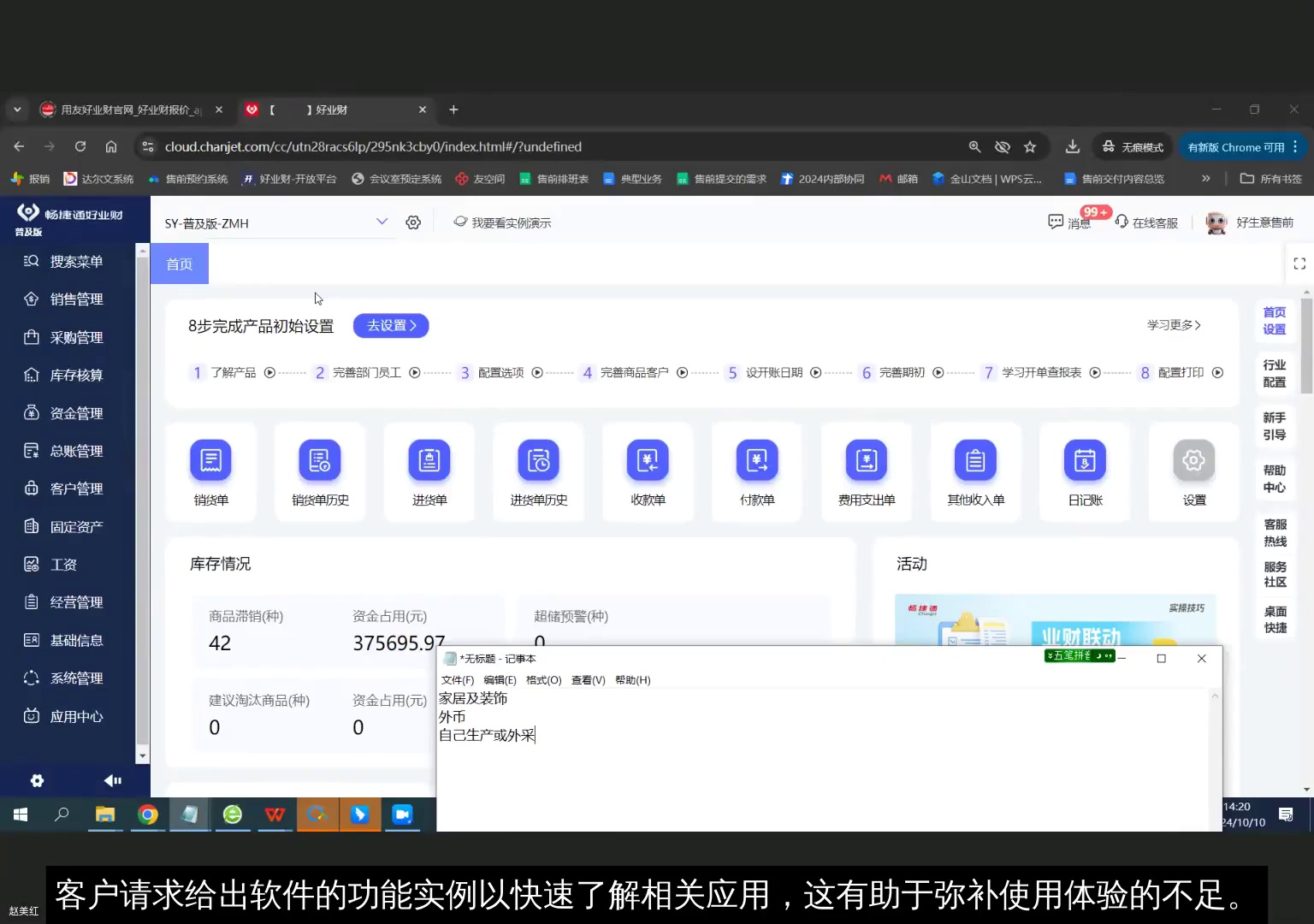Viewport: 1314px width, 924px height.
Task: Click the 有新版 Chrome 可用 update button
Action: pos(1236,147)
